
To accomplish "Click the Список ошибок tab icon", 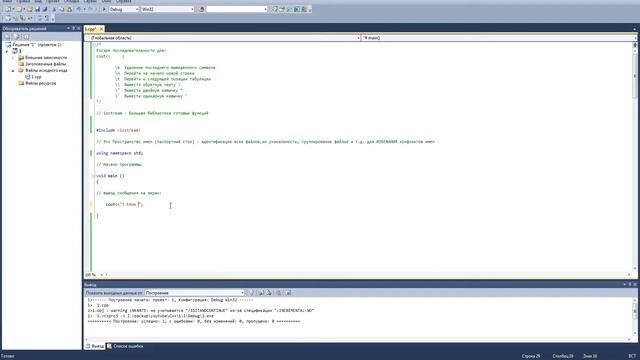I will click(109, 346).
